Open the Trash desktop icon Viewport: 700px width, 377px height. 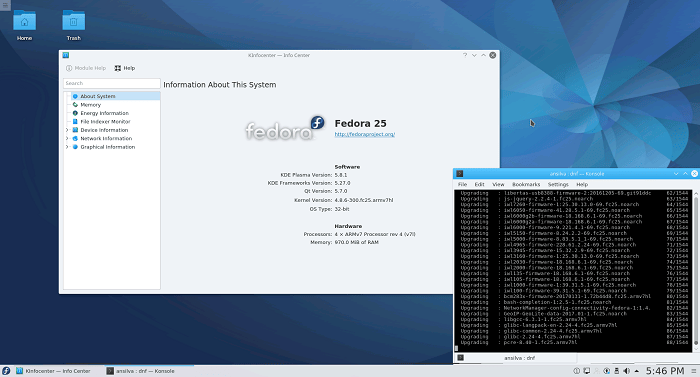pyautogui.click(x=74, y=25)
